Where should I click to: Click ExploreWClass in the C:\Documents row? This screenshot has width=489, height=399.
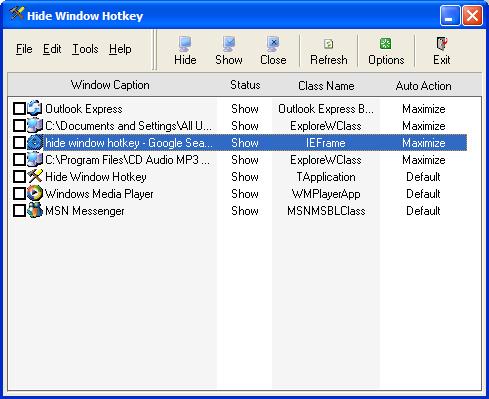[x=326, y=126]
